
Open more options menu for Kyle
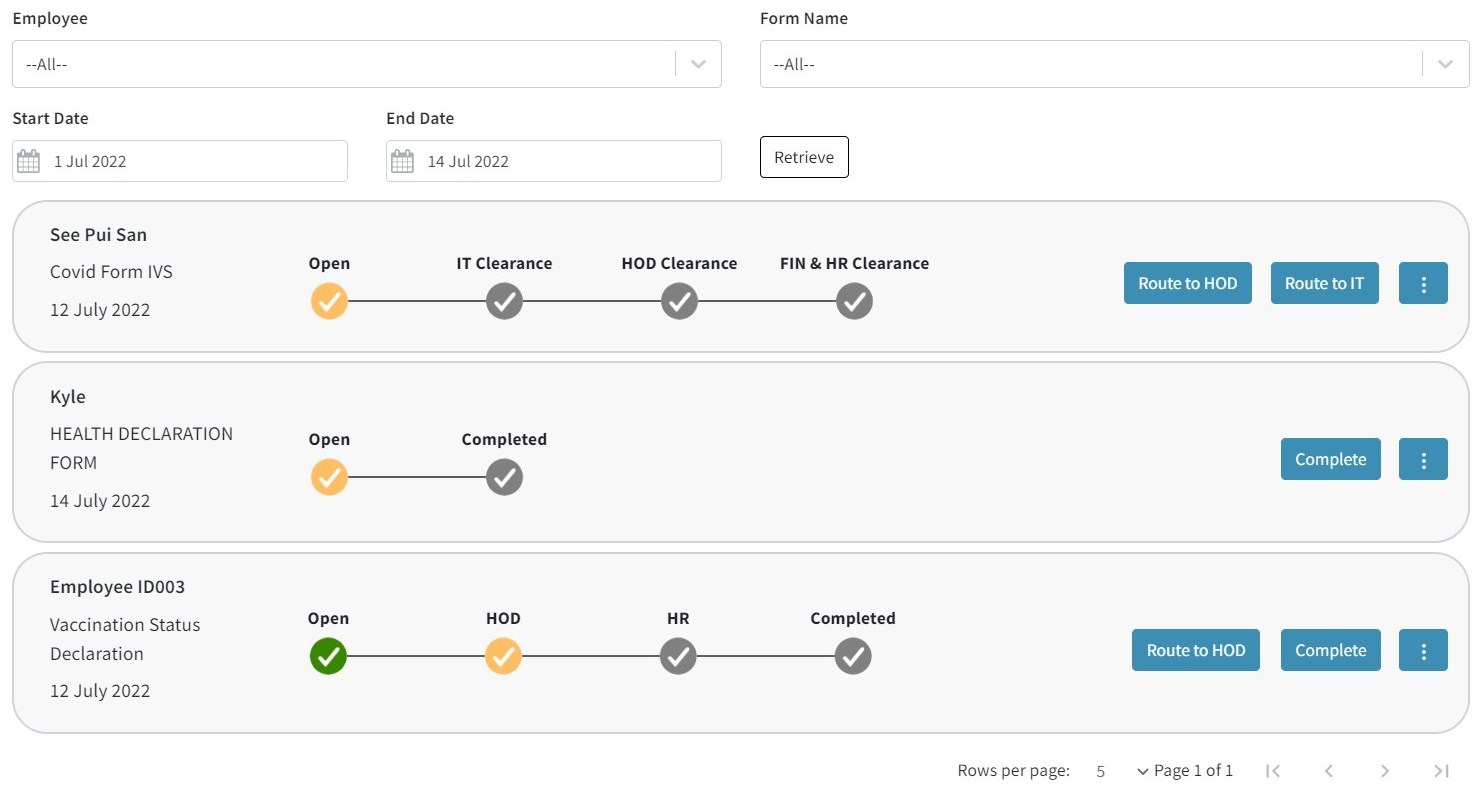point(1423,459)
